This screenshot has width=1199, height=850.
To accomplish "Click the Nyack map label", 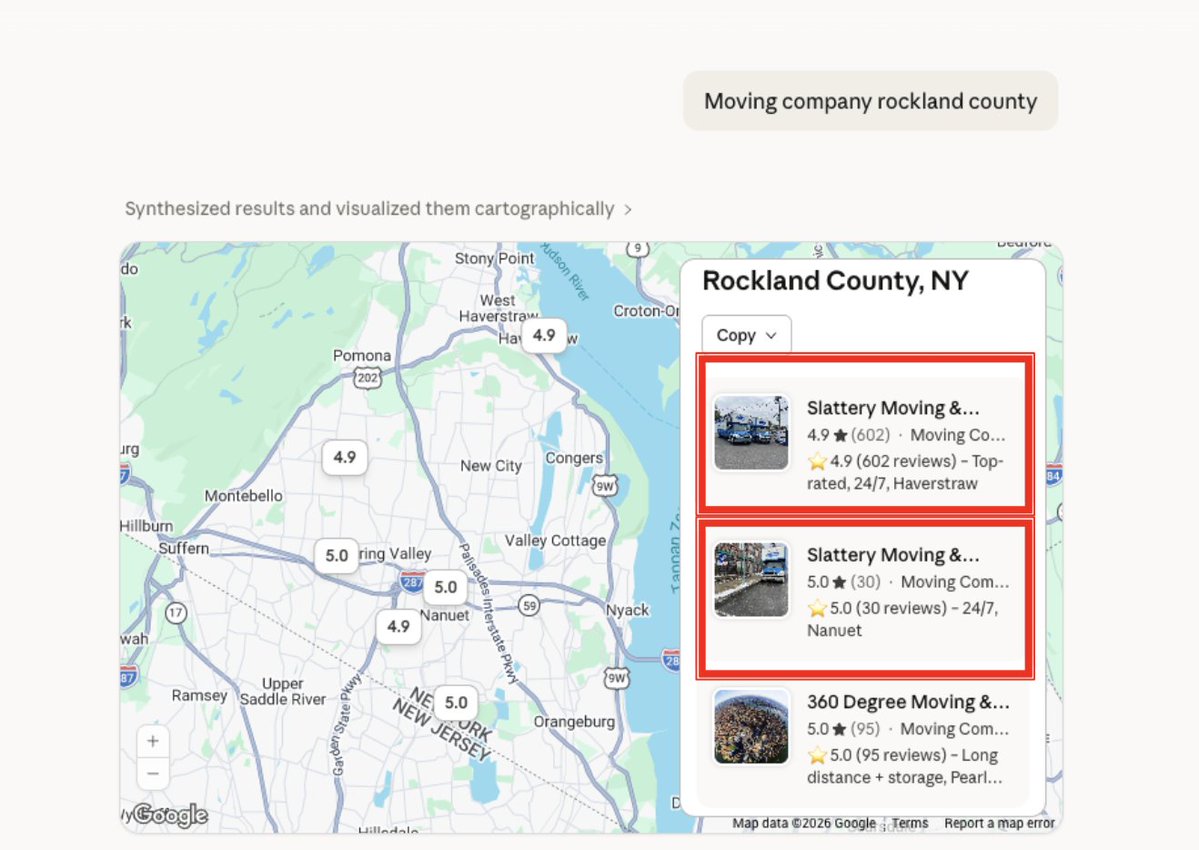I will (627, 610).
